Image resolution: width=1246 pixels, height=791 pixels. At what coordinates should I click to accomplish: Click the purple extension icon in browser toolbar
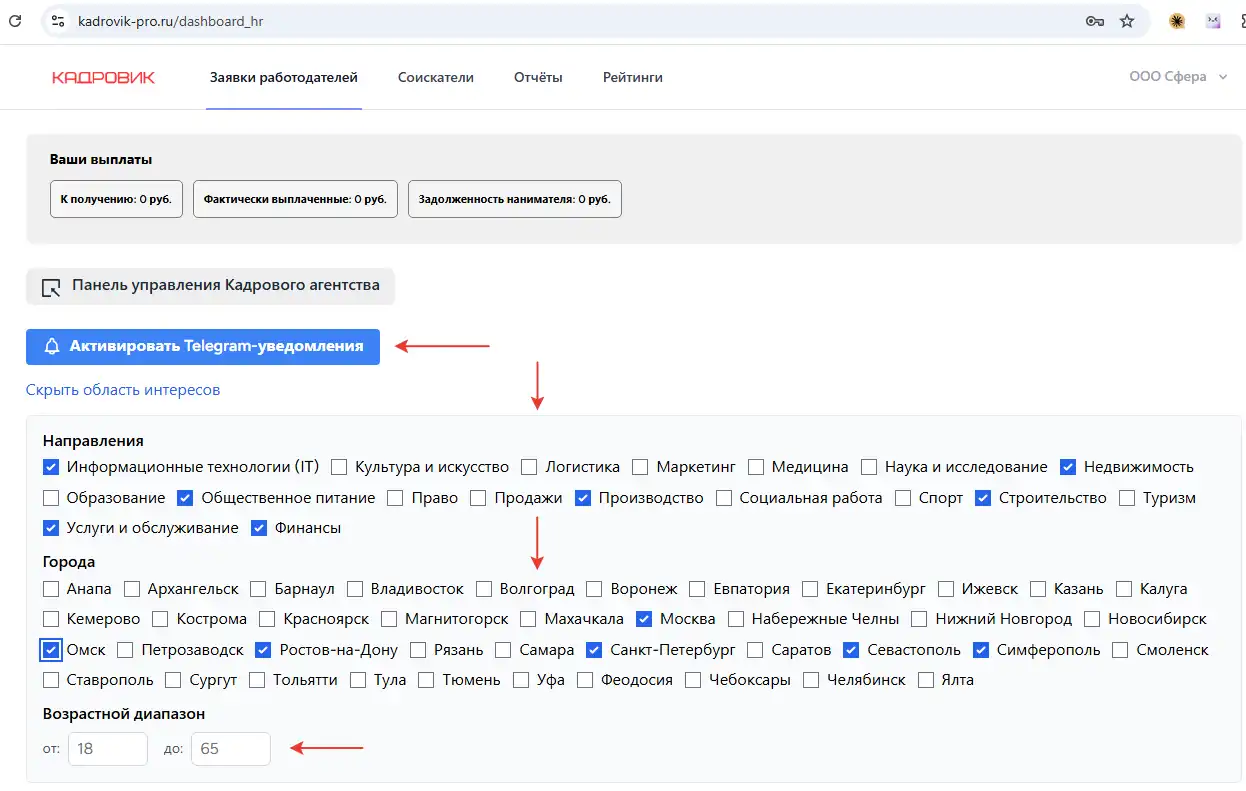[1214, 21]
